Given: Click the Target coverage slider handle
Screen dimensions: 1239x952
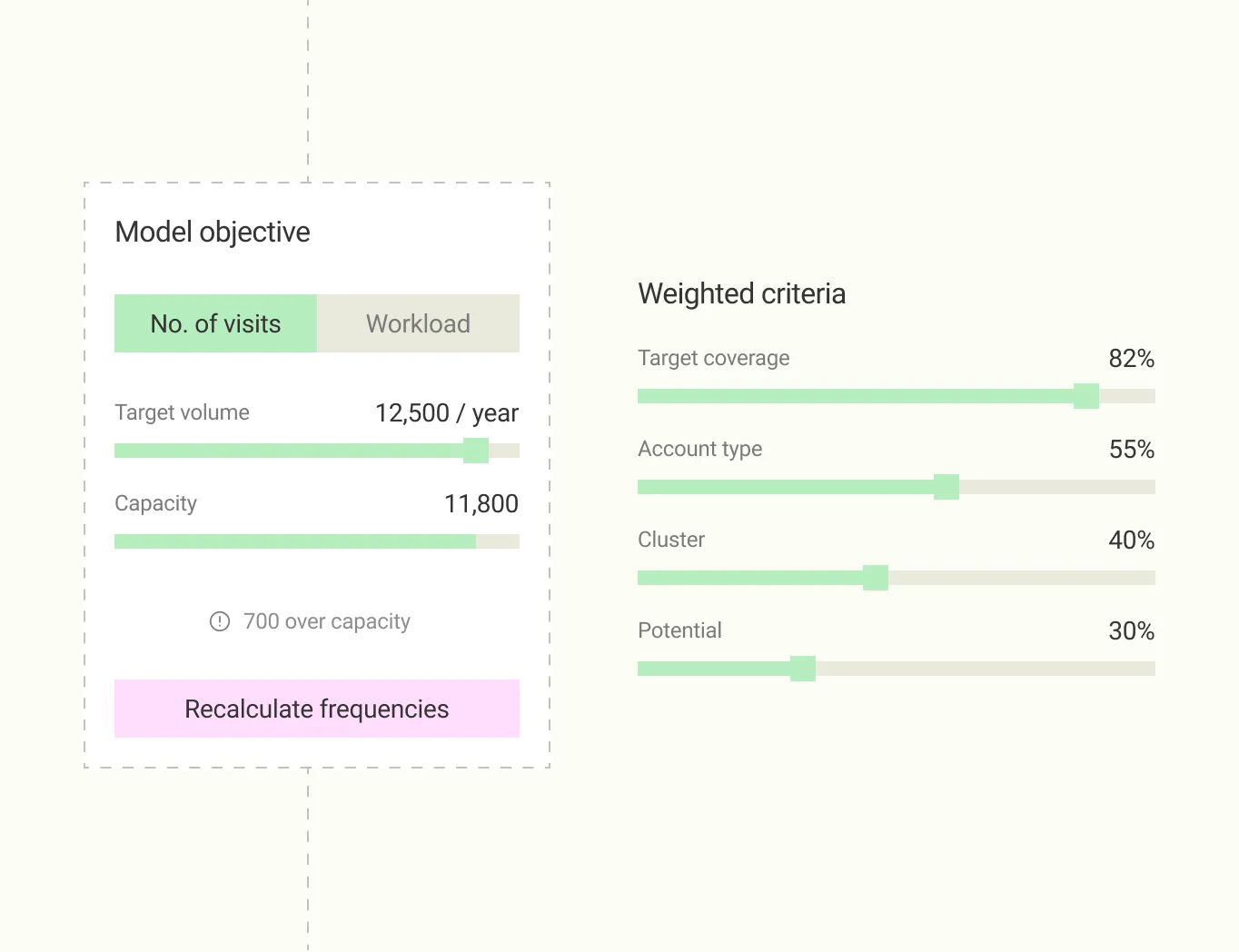Looking at the screenshot, I should point(1086,396).
